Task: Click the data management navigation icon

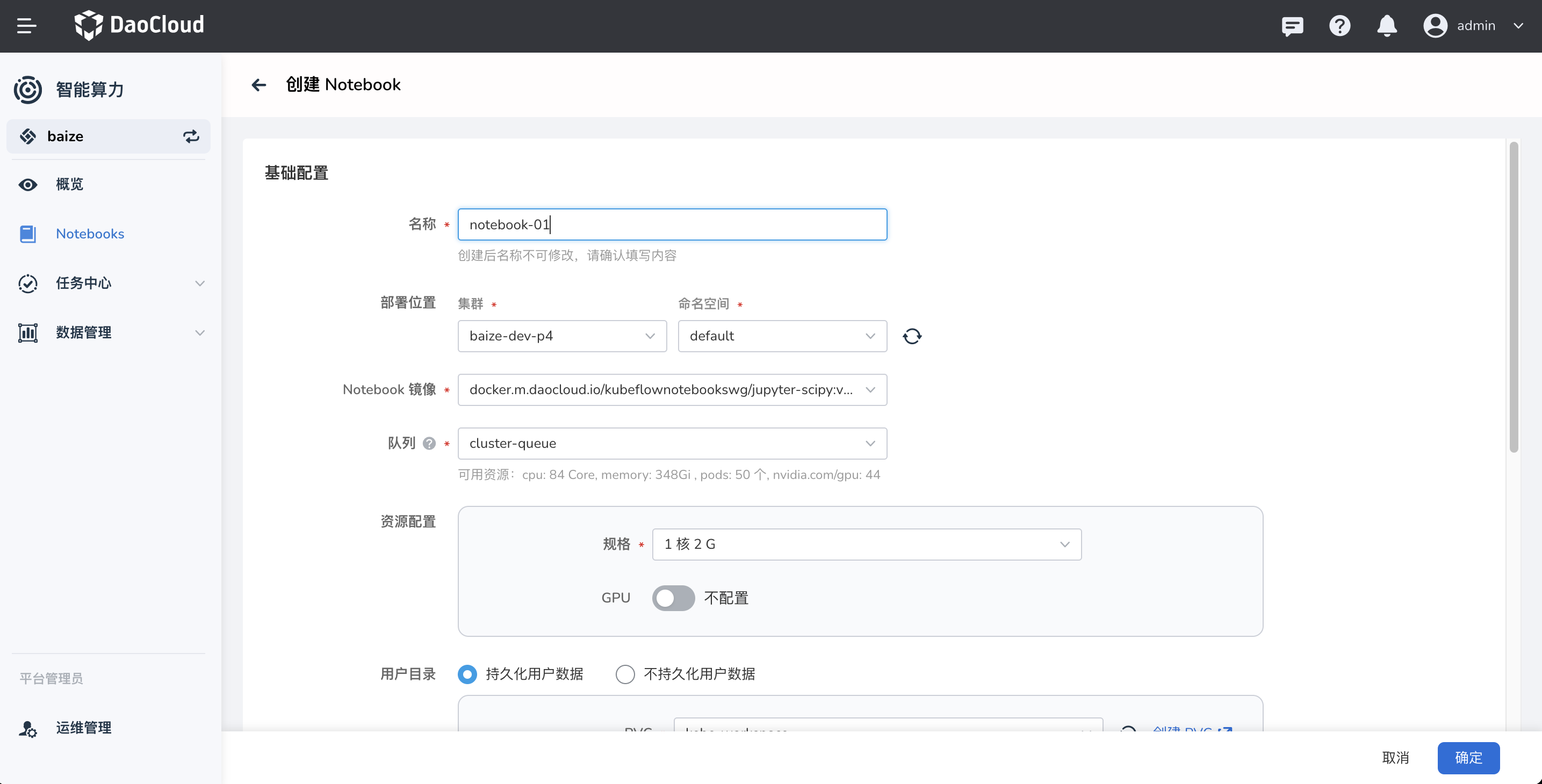Action: pyautogui.click(x=27, y=332)
